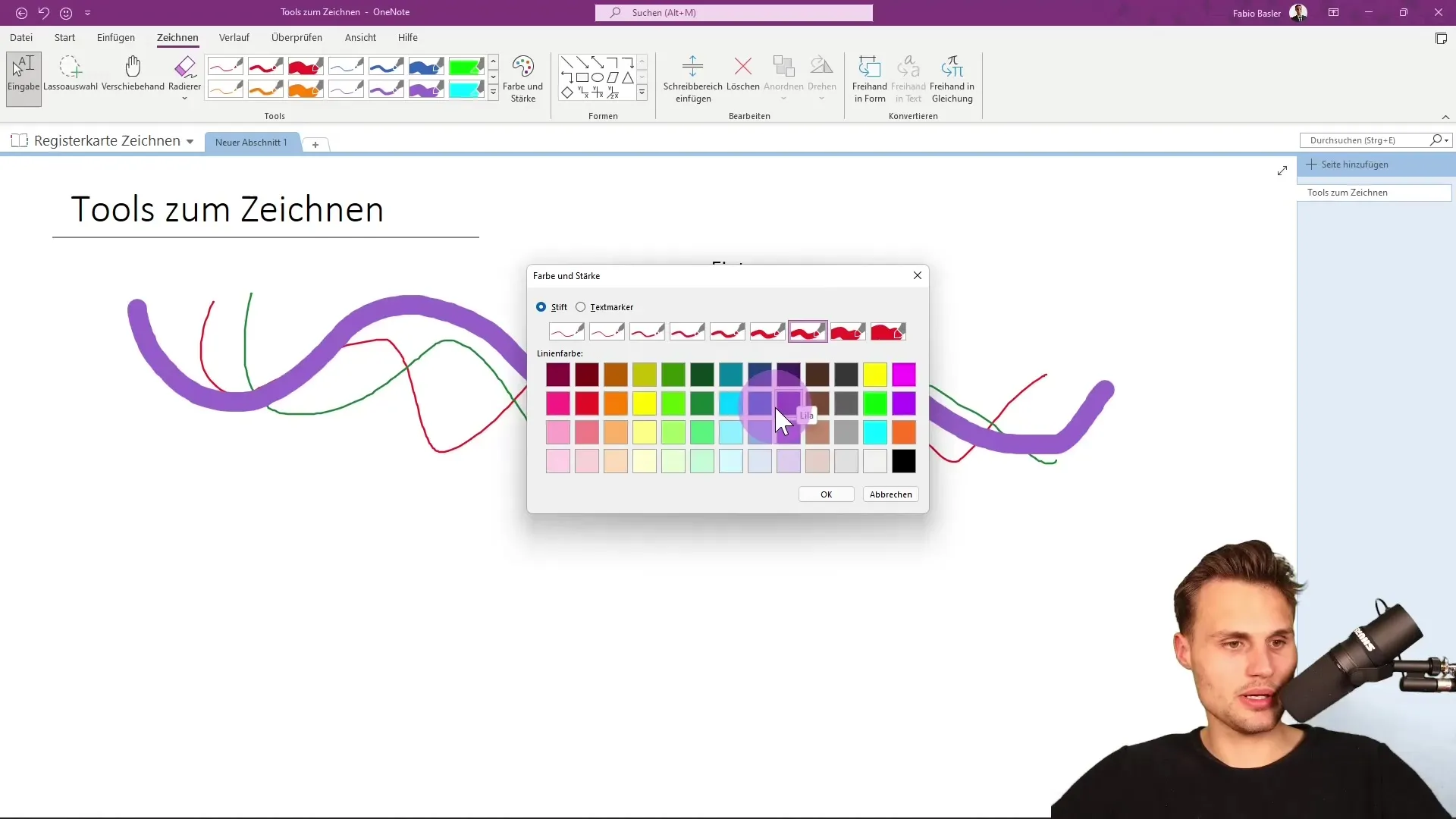1456x819 pixels.
Task: Select the Neuer Abschnitt 1 section tab
Action: coord(251,143)
